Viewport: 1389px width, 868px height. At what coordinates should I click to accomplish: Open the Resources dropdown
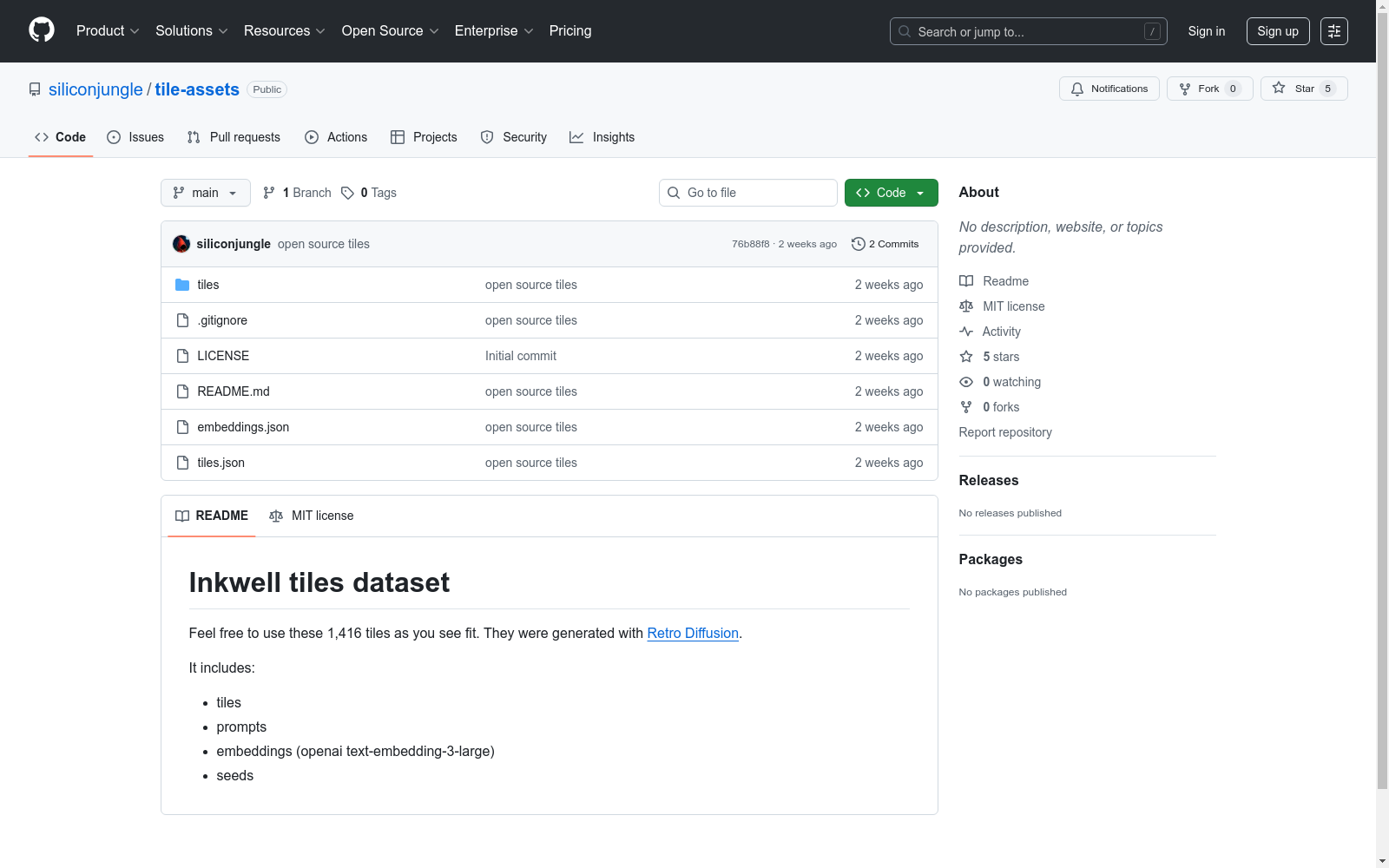(x=285, y=31)
